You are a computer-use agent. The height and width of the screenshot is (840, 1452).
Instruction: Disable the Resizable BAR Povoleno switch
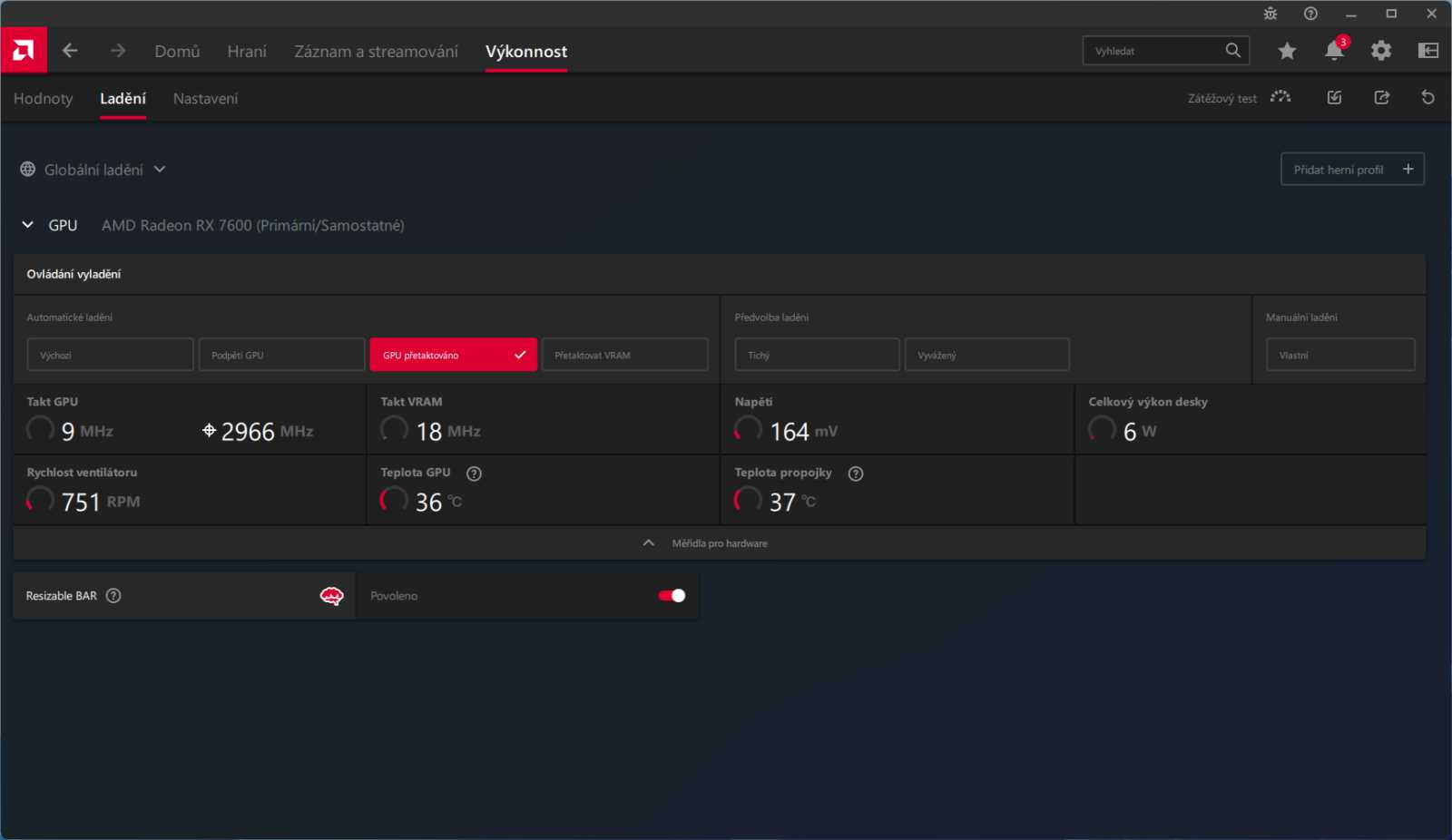pos(672,596)
